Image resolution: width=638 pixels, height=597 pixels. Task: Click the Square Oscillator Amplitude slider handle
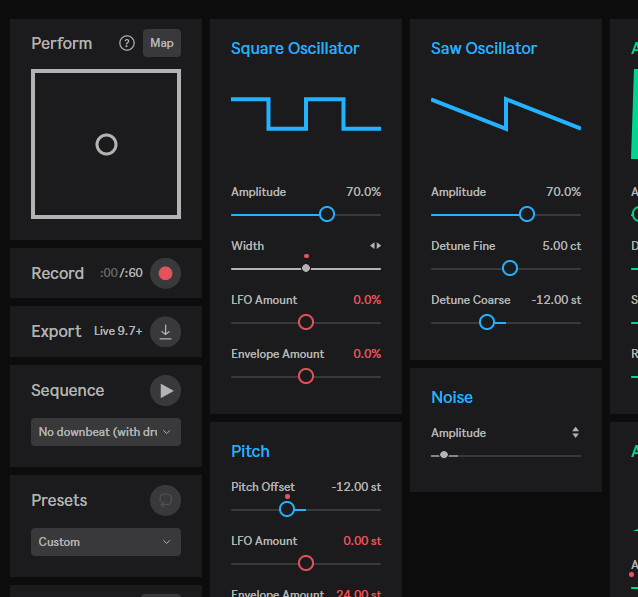coord(327,214)
